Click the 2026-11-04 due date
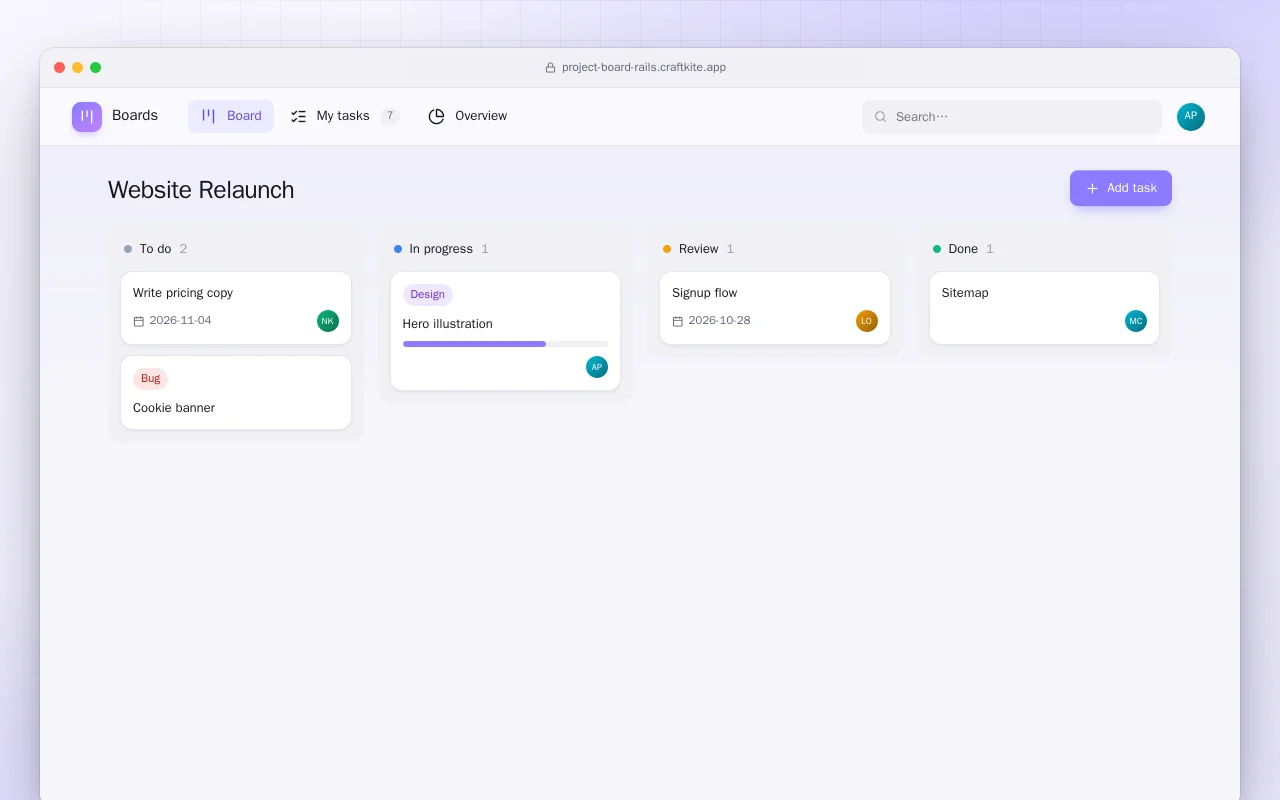The width and height of the screenshot is (1280, 800). pyautogui.click(x=180, y=321)
